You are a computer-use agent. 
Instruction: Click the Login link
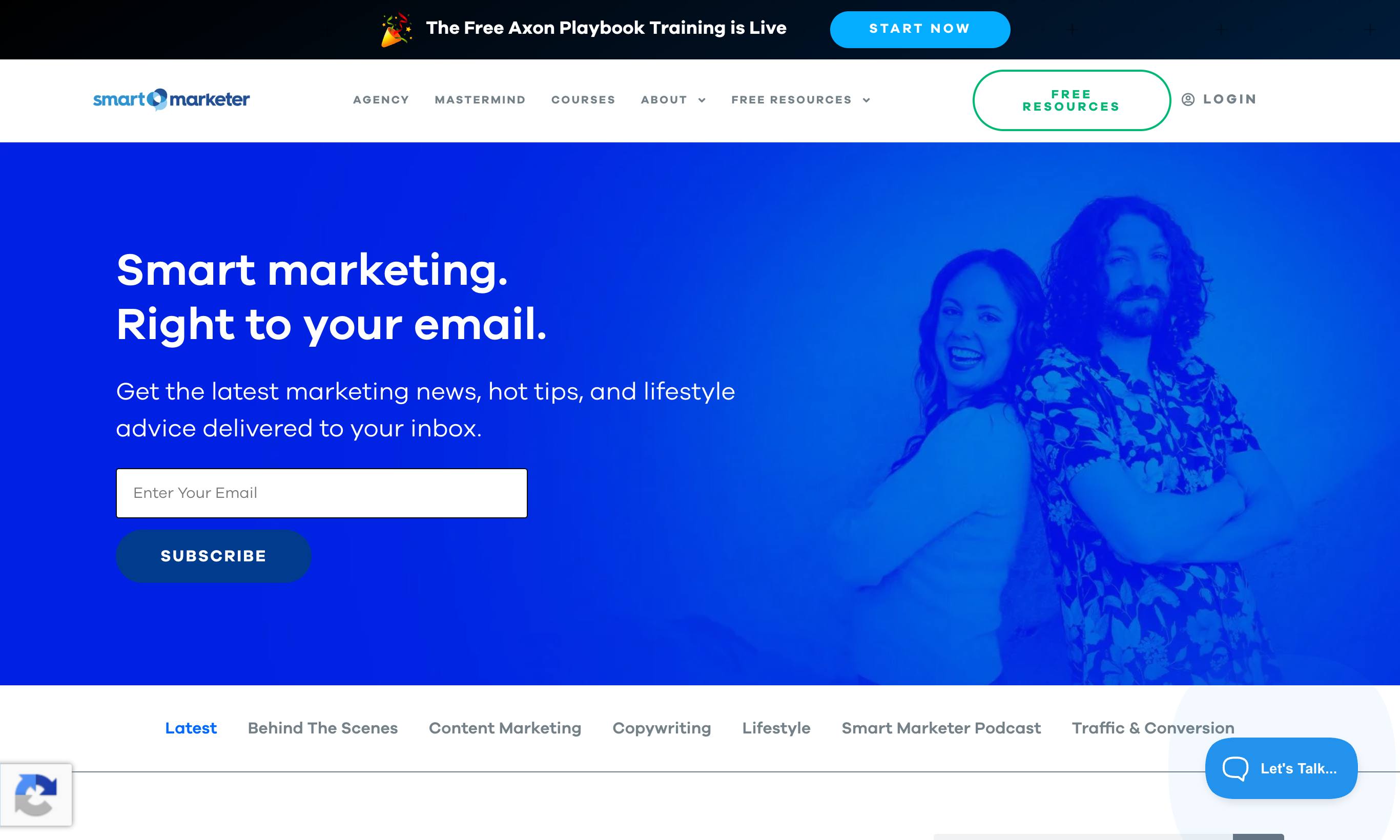pos(1229,100)
